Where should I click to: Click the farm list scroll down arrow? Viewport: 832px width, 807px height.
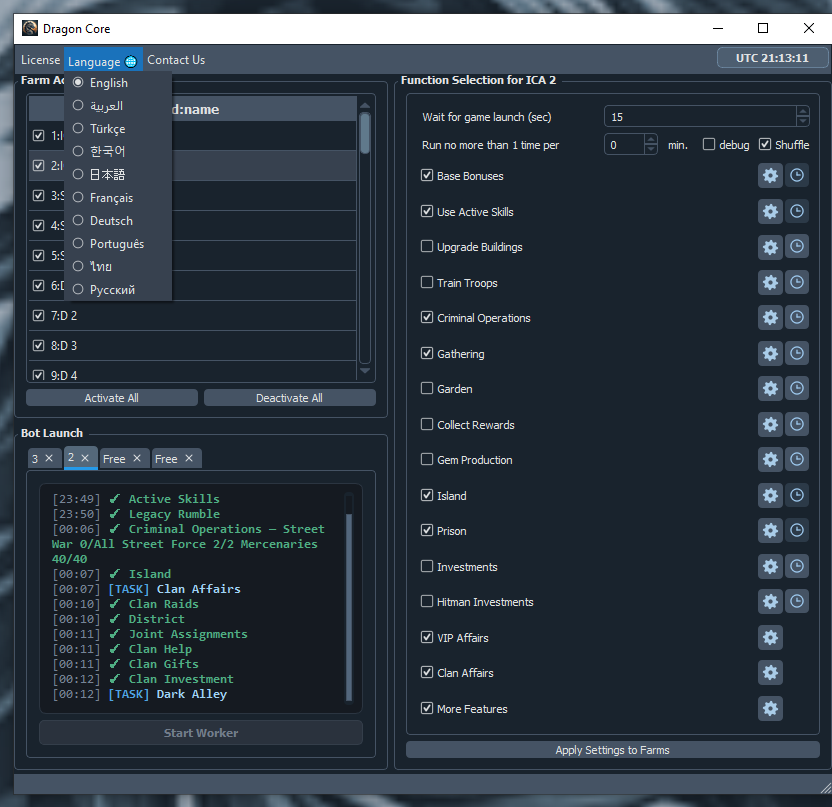[365, 371]
